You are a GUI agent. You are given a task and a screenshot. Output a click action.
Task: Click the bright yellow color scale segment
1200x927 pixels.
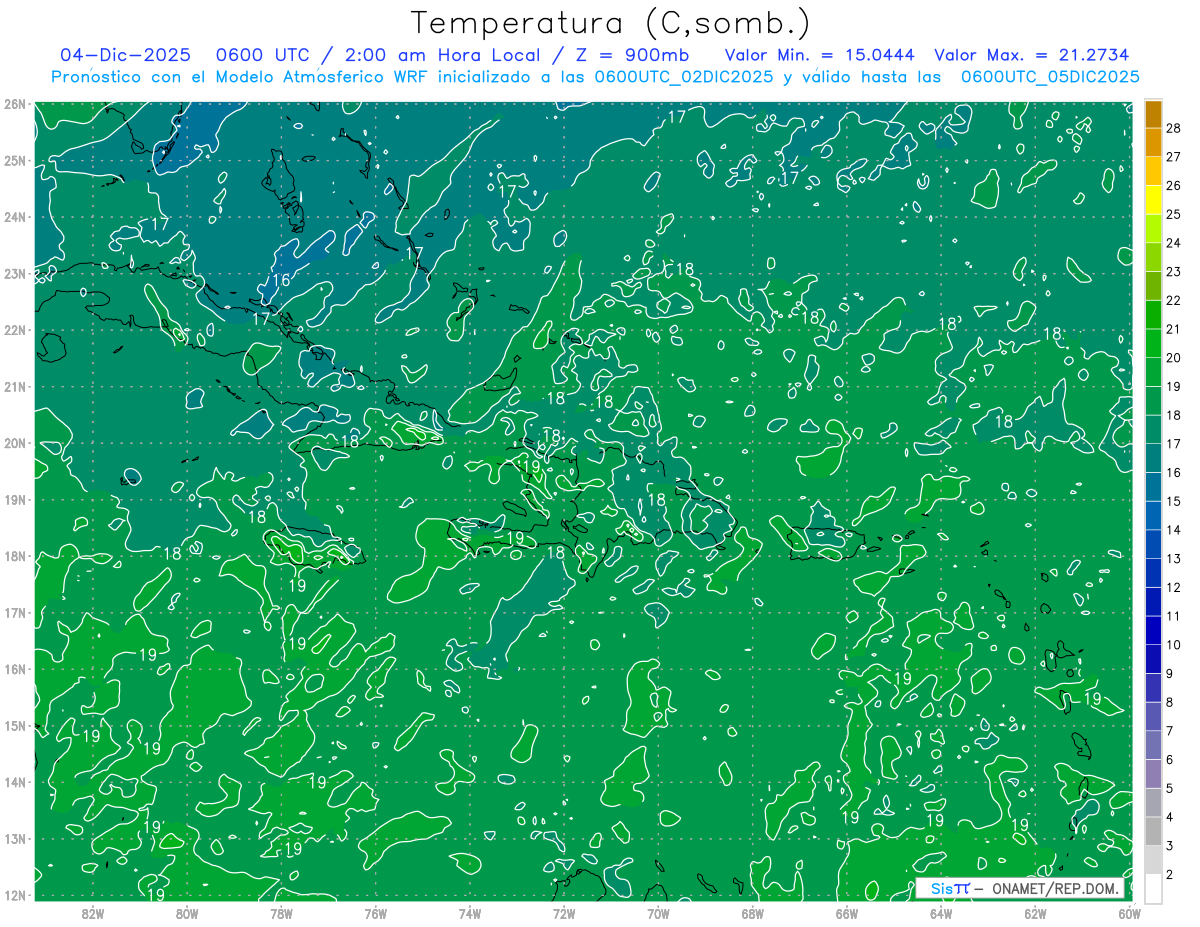pos(1153,200)
